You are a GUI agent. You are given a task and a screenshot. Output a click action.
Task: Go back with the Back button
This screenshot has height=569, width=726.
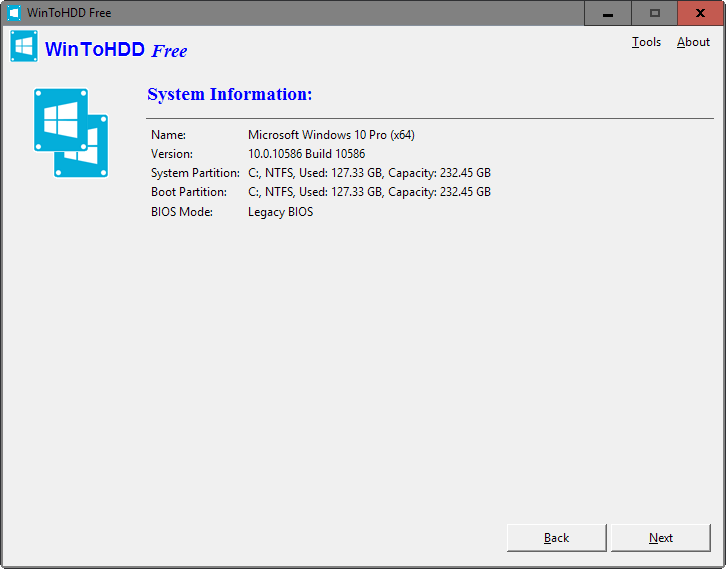556,538
